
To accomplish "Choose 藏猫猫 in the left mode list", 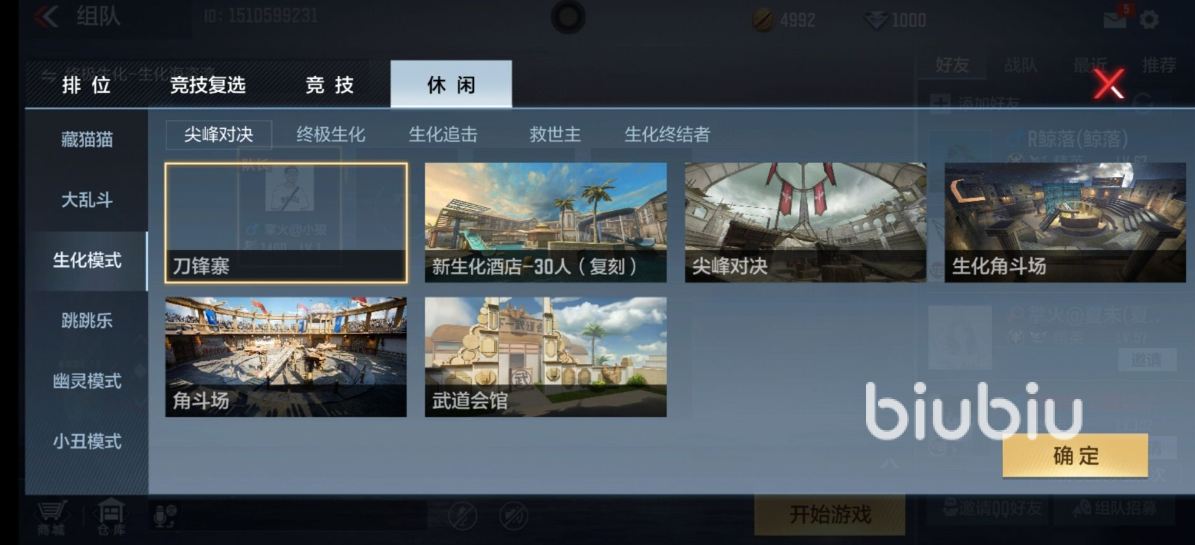I will pos(87,139).
